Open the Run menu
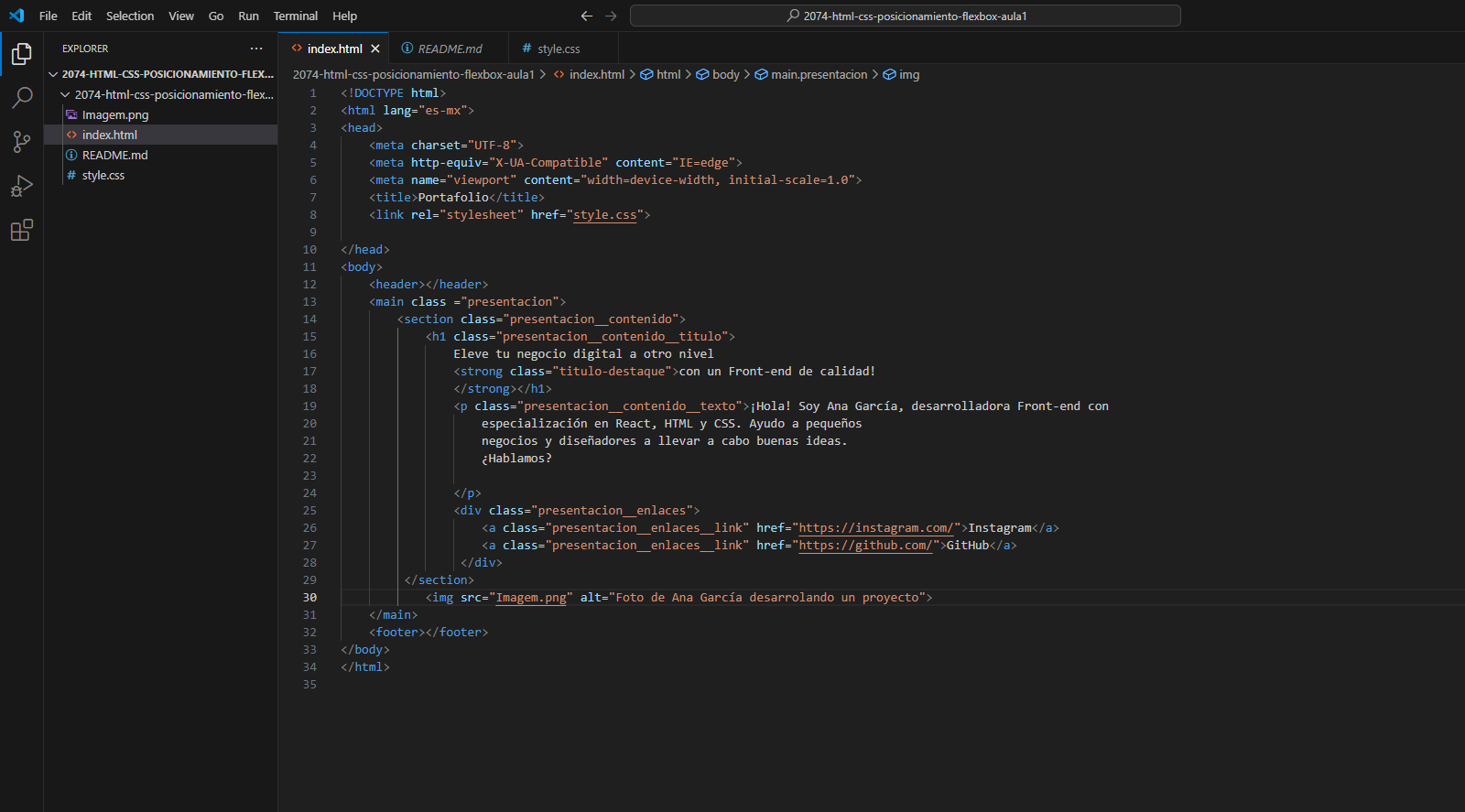The image size is (1465, 812). click(248, 16)
